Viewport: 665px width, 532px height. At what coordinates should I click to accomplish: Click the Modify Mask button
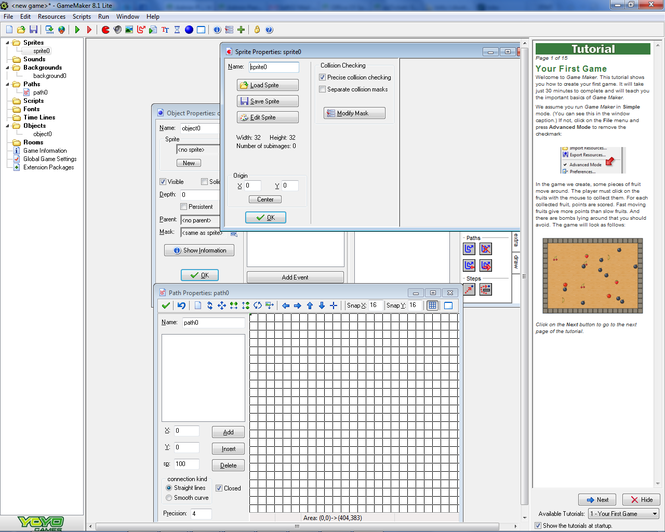tap(355, 113)
